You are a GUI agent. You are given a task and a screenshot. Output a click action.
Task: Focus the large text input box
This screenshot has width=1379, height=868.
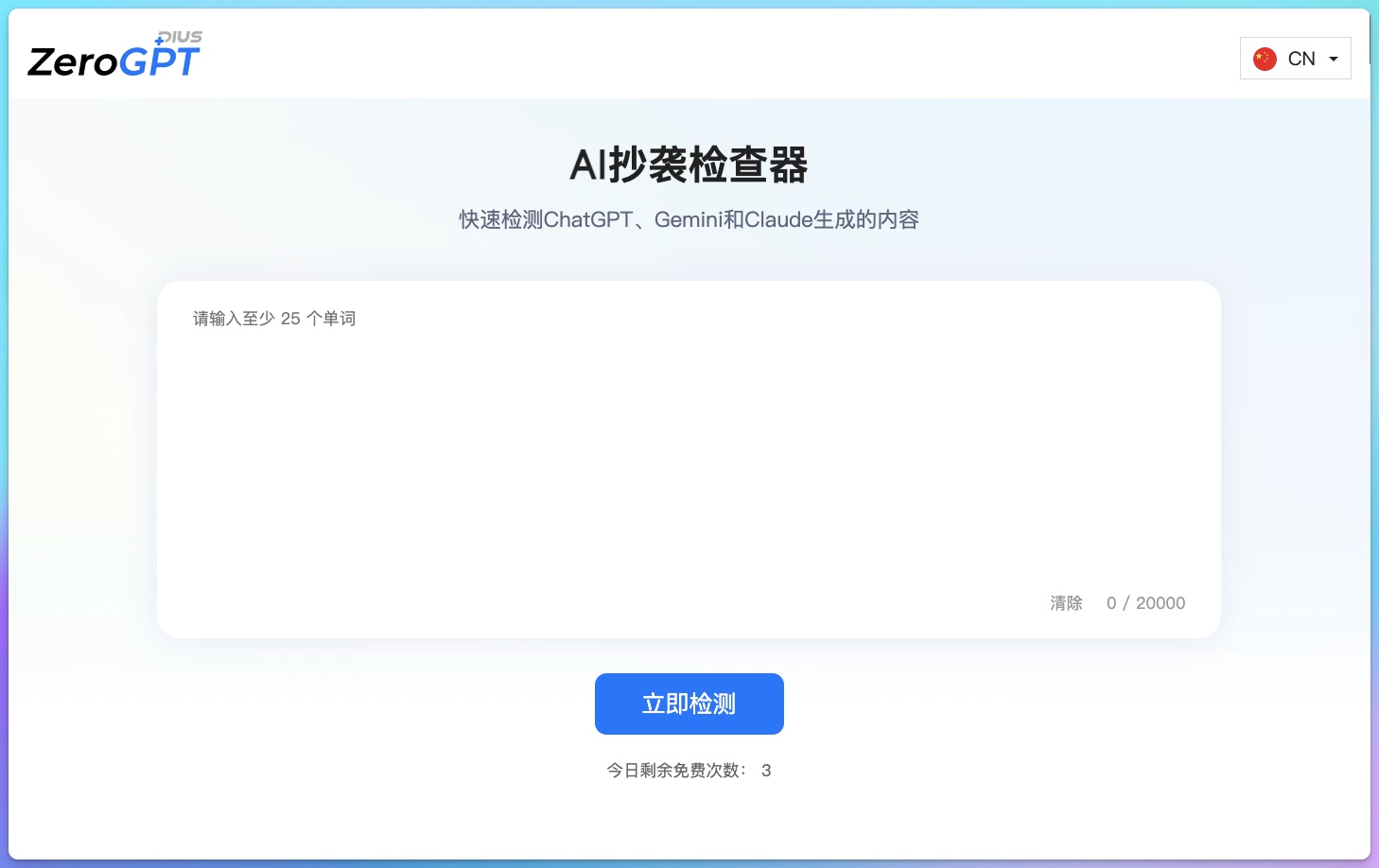pyautogui.click(x=689, y=454)
